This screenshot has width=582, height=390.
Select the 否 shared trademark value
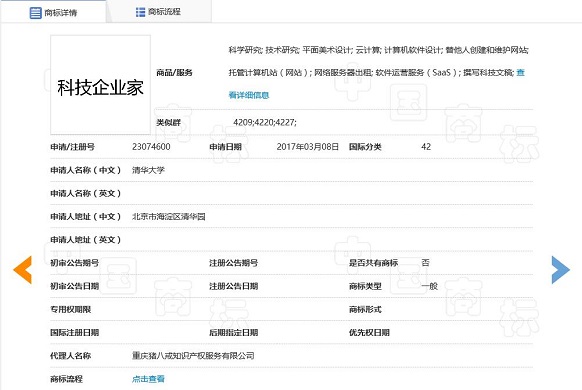[425, 263]
